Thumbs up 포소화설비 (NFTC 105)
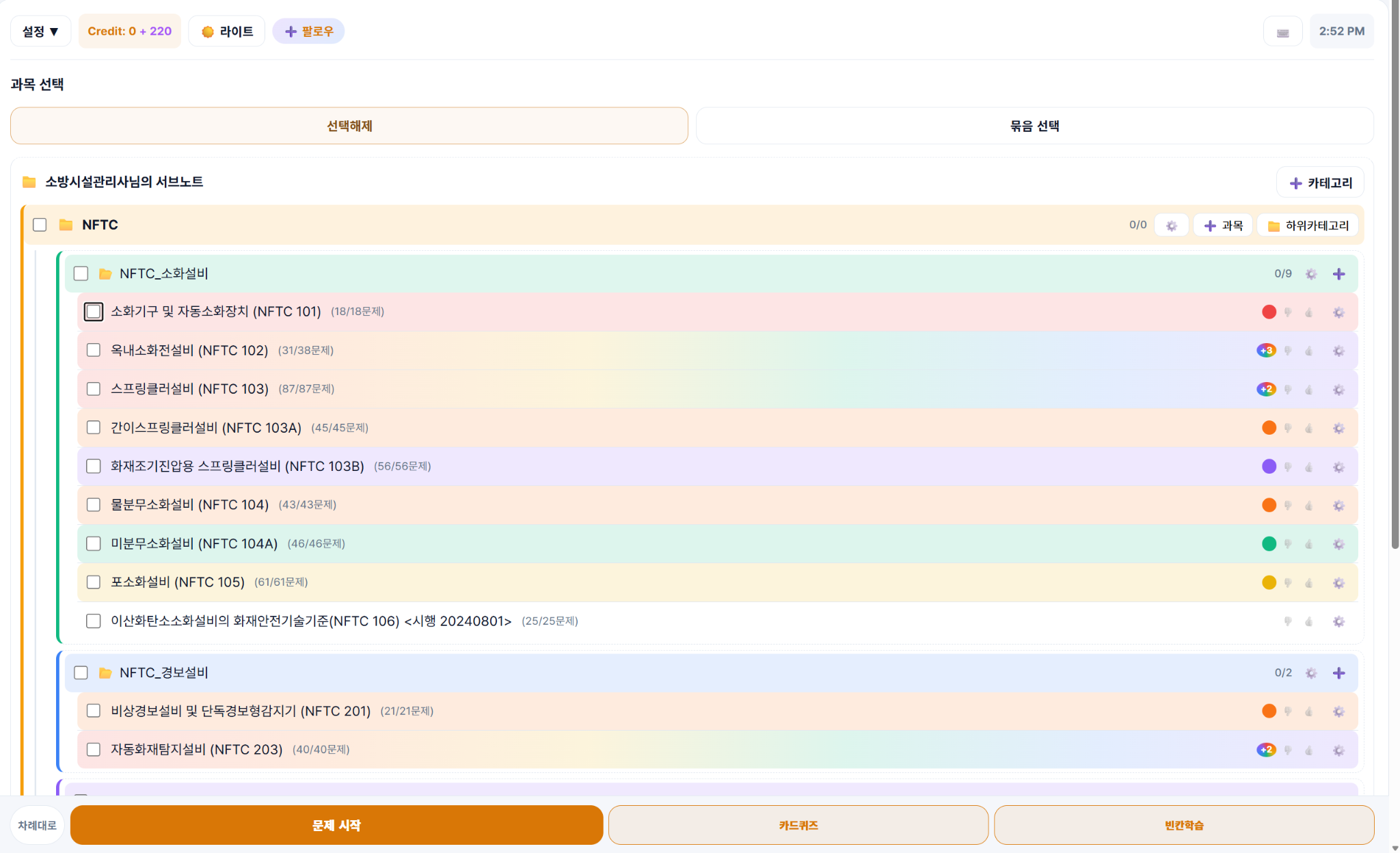Viewport: 1400px width, 853px height. click(x=1309, y=583)
